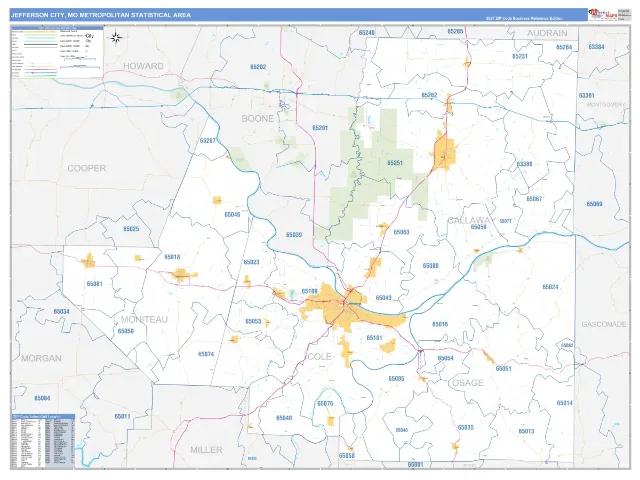Select the GASCONADE county label
640x480 pixels.
pyautogui.click(x=604, y=324)
